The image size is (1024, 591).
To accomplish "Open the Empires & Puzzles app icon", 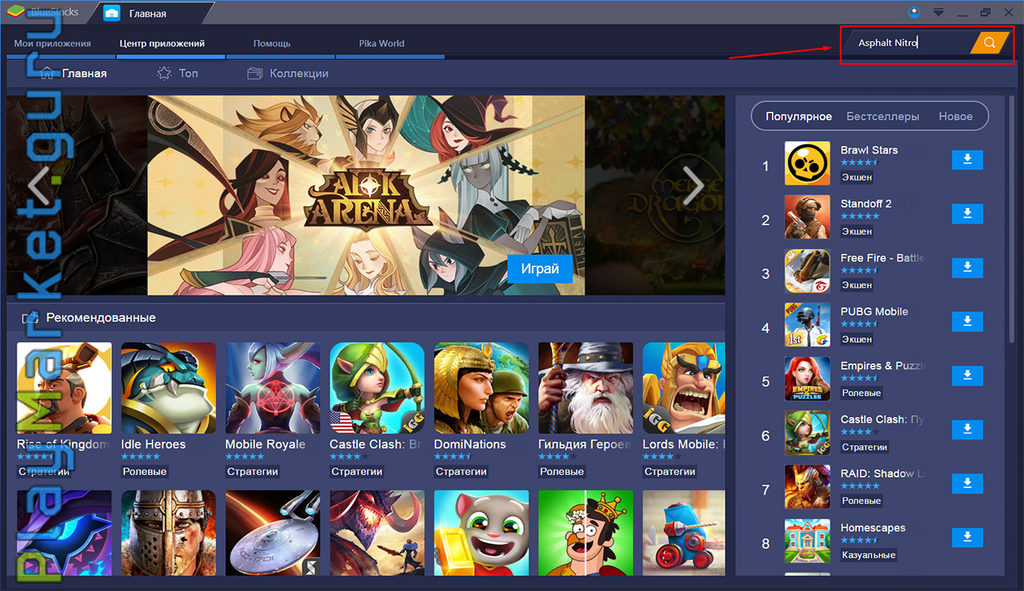I will (807, 378).
